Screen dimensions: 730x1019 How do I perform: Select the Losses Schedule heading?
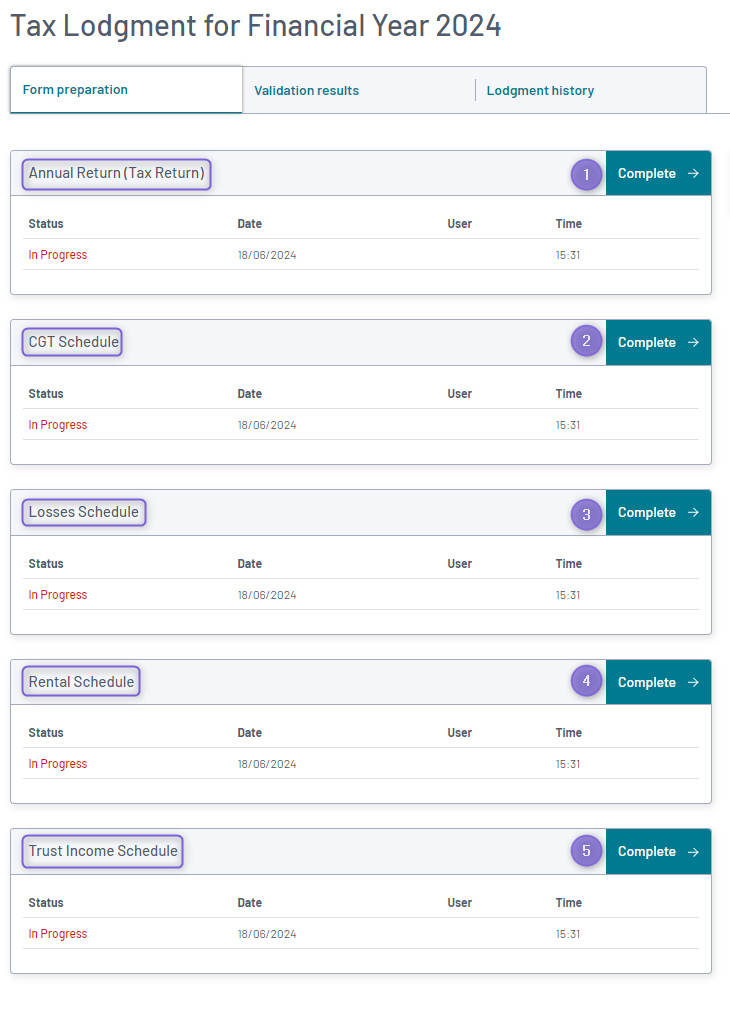[84, 513]
